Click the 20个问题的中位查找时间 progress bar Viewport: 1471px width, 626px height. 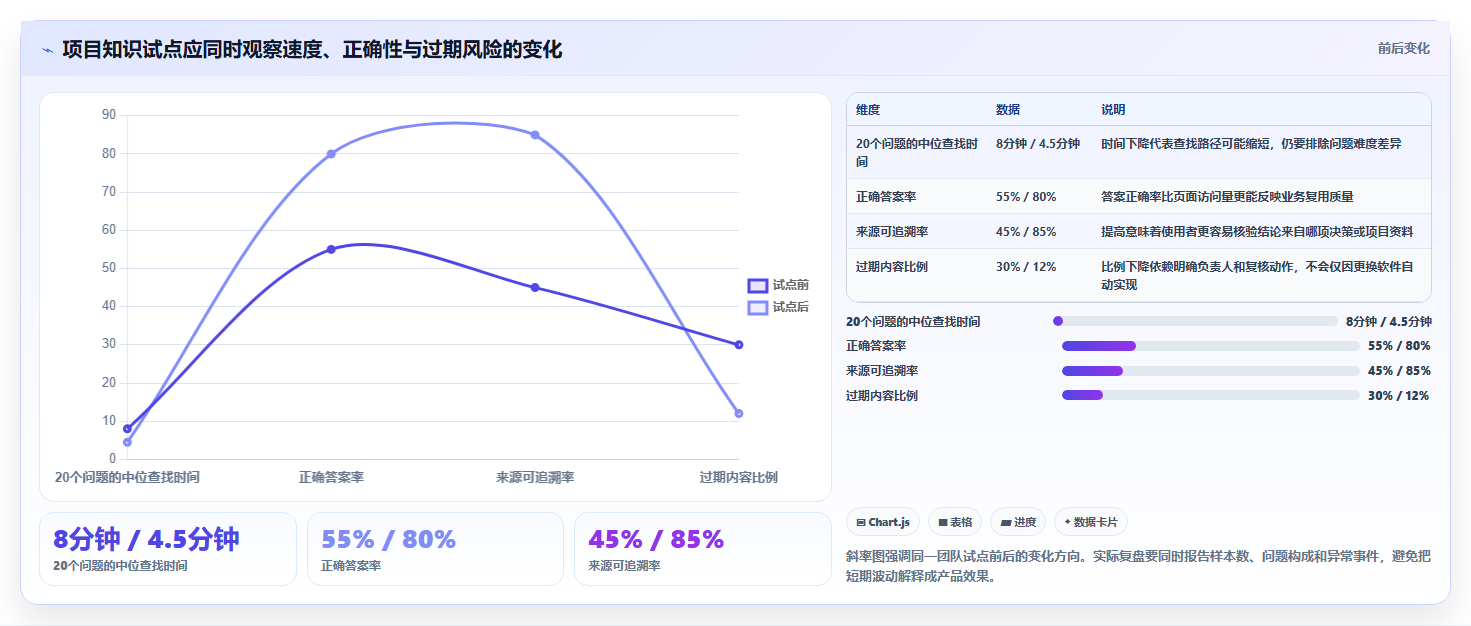(1195, 321)
